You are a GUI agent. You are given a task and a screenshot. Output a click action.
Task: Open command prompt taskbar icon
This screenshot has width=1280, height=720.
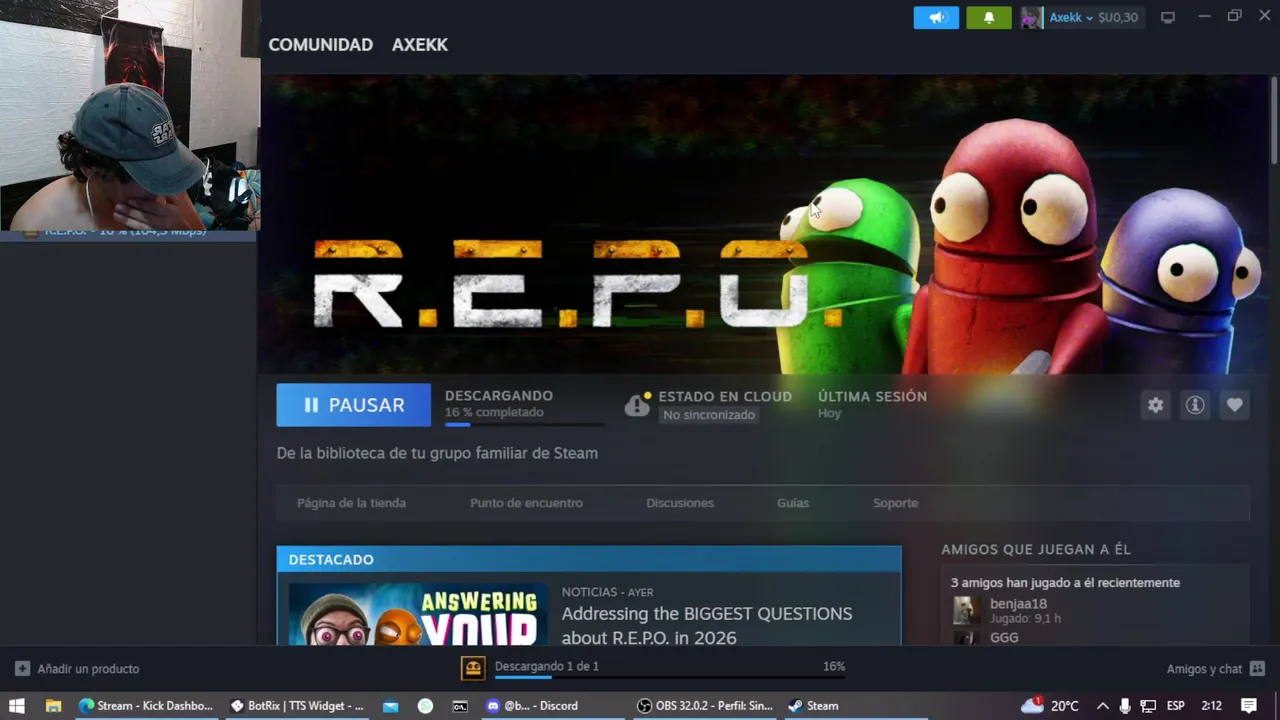460,706
